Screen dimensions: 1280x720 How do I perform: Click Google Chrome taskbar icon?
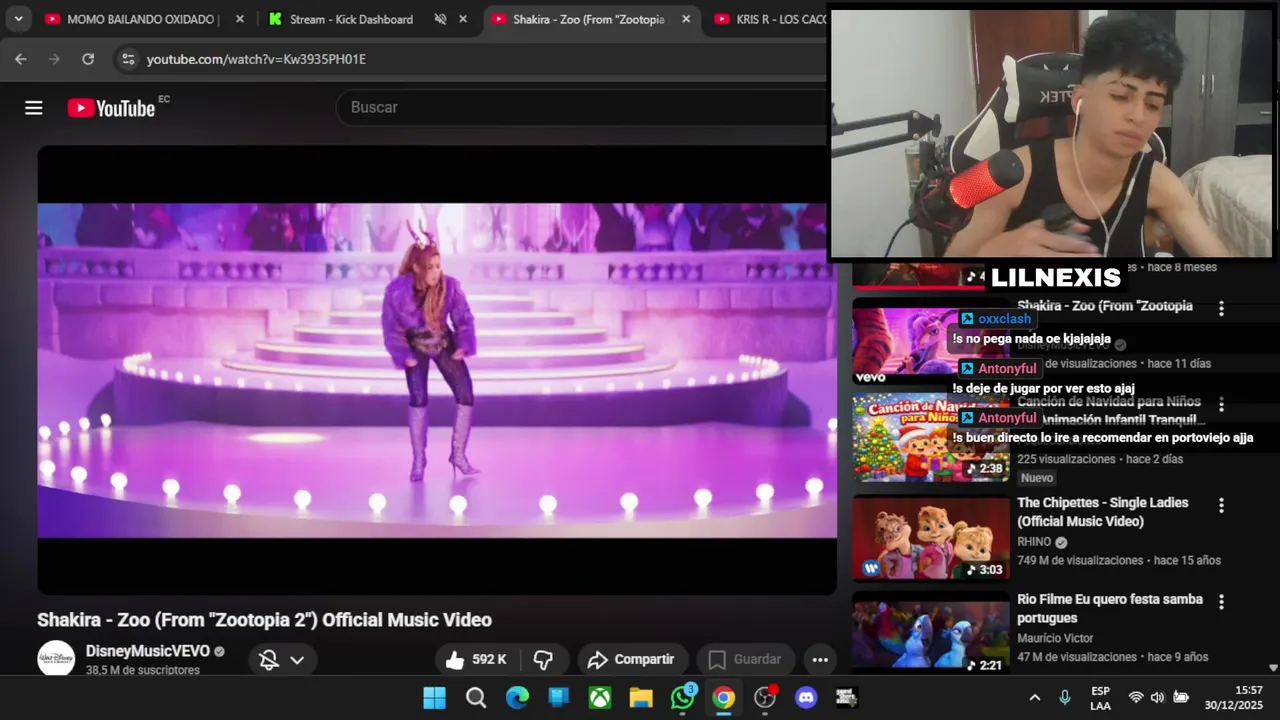click(724, 698)
